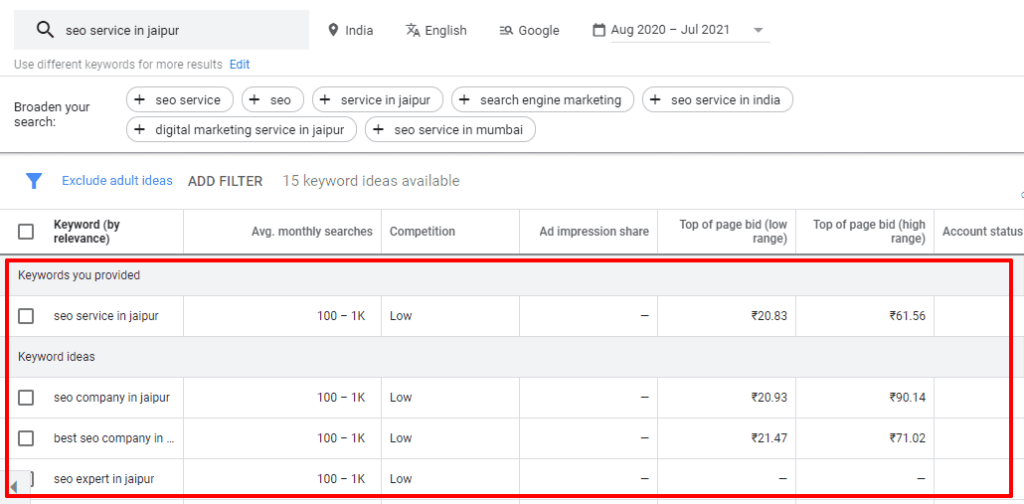Click the English language translate icon
1024x504 pixels.
coord(413,30)
